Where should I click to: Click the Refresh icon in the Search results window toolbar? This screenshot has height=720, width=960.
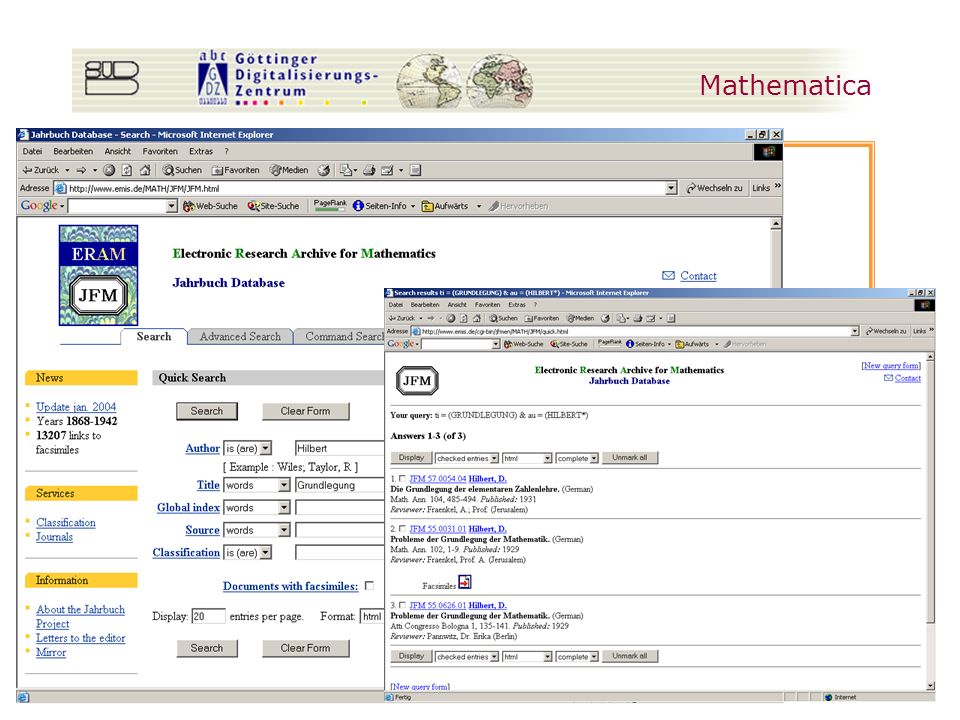pyautogui.click(x=463, y=318)
